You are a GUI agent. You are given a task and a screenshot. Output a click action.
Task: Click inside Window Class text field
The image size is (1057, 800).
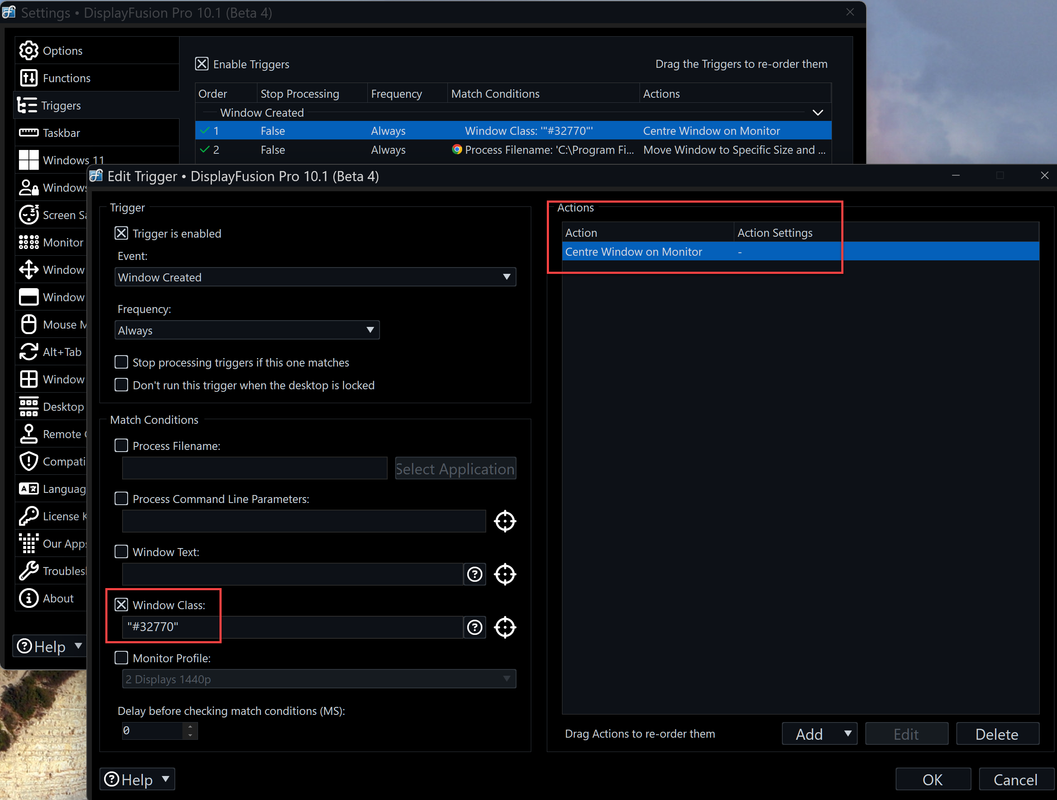[x=293, y=627]
